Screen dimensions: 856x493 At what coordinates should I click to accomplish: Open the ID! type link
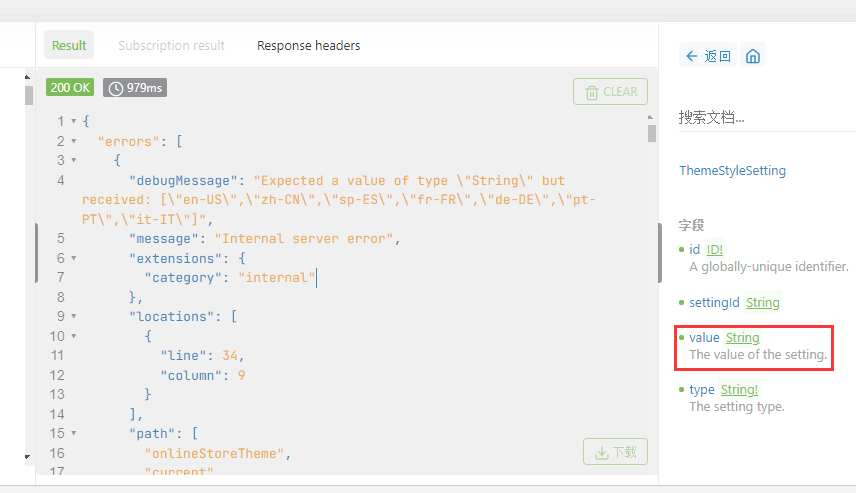pyautogui.click(x=714, y=250)
